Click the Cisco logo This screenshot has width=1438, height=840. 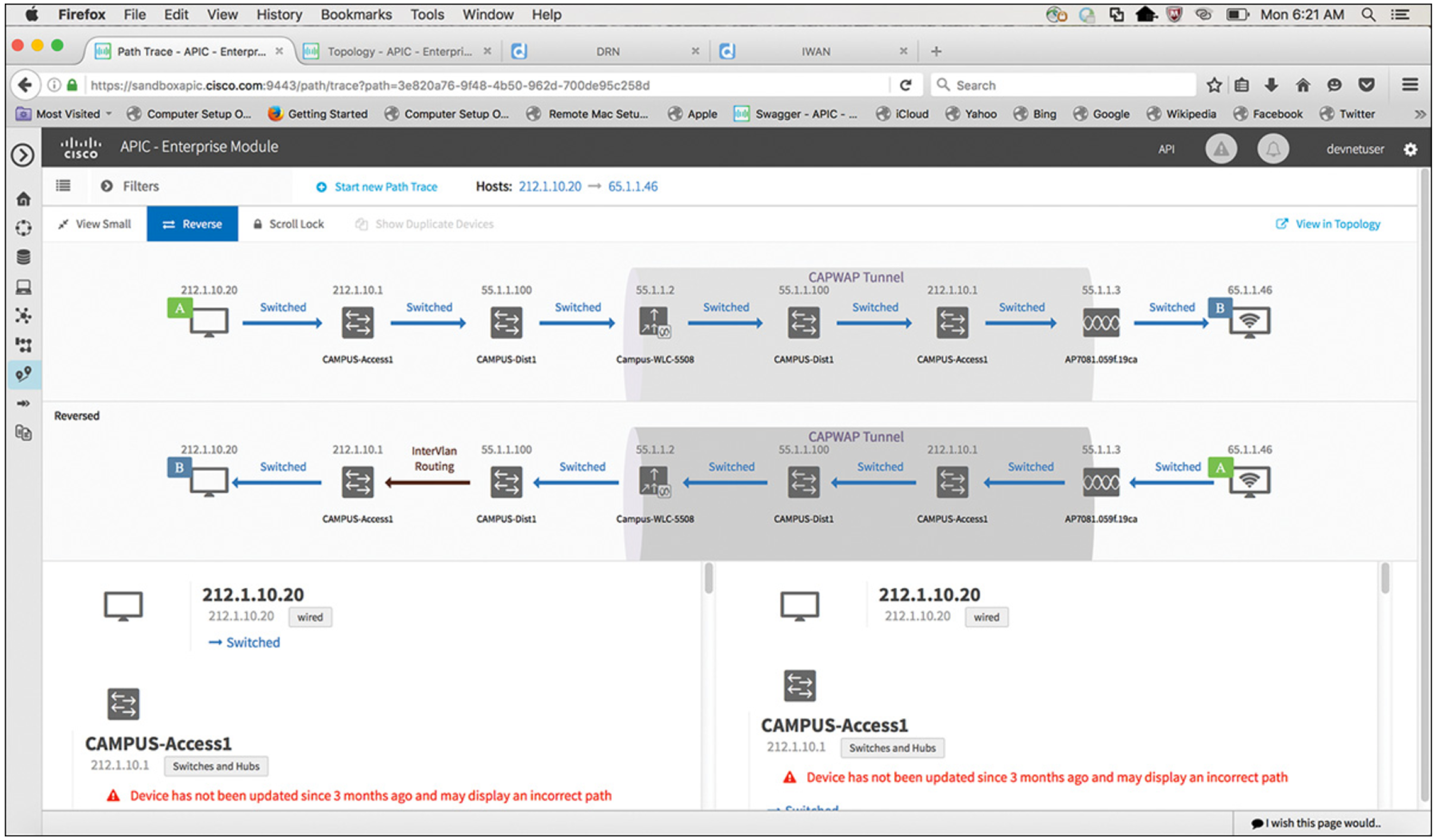pyautogui.click(x=81, y=148)
